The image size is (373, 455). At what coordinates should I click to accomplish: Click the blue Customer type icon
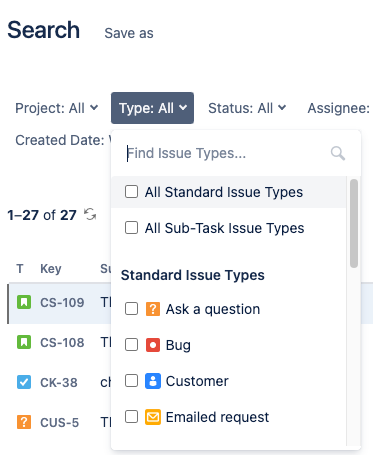tap(153, 381)
